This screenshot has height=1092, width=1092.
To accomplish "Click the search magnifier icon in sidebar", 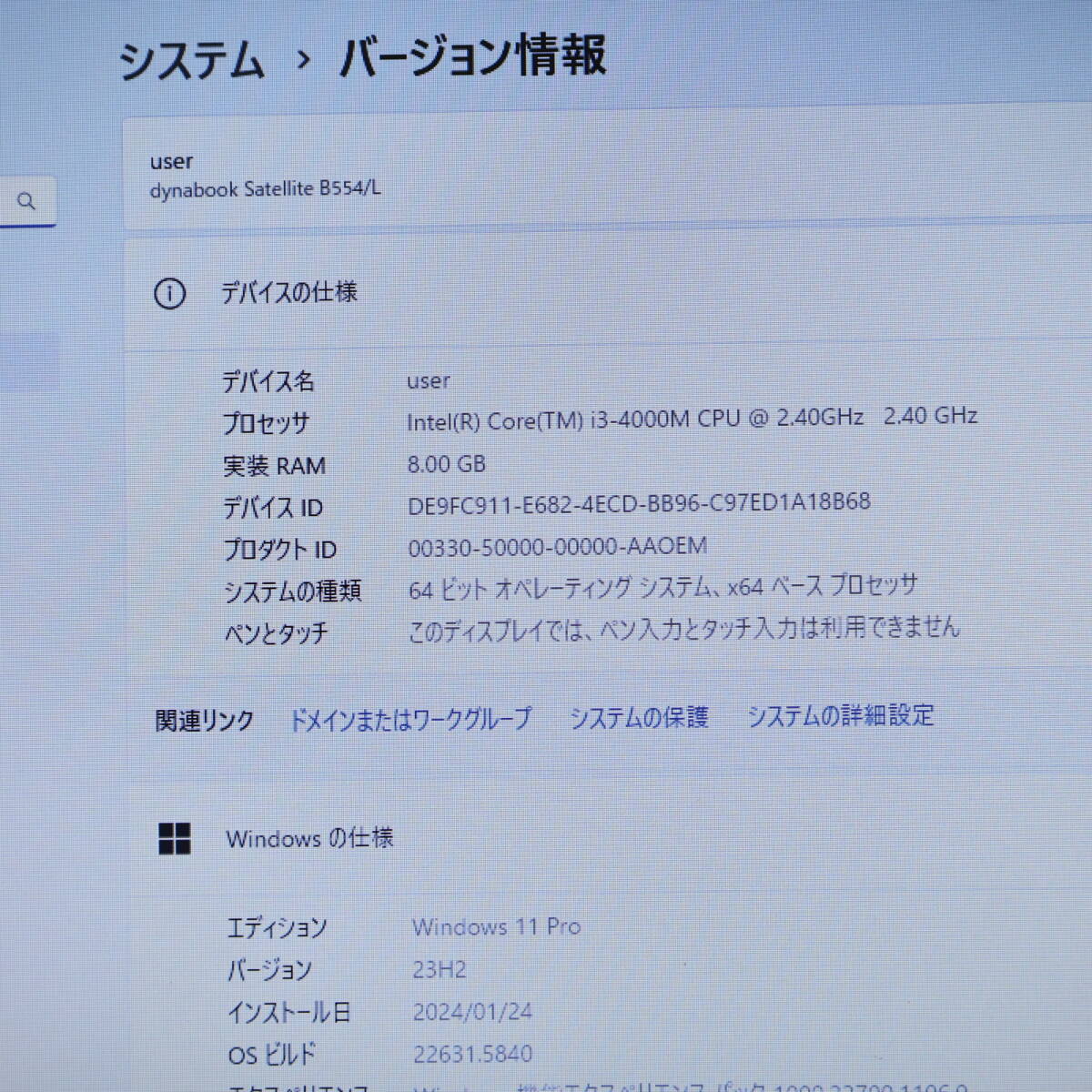I will [26, 200].
